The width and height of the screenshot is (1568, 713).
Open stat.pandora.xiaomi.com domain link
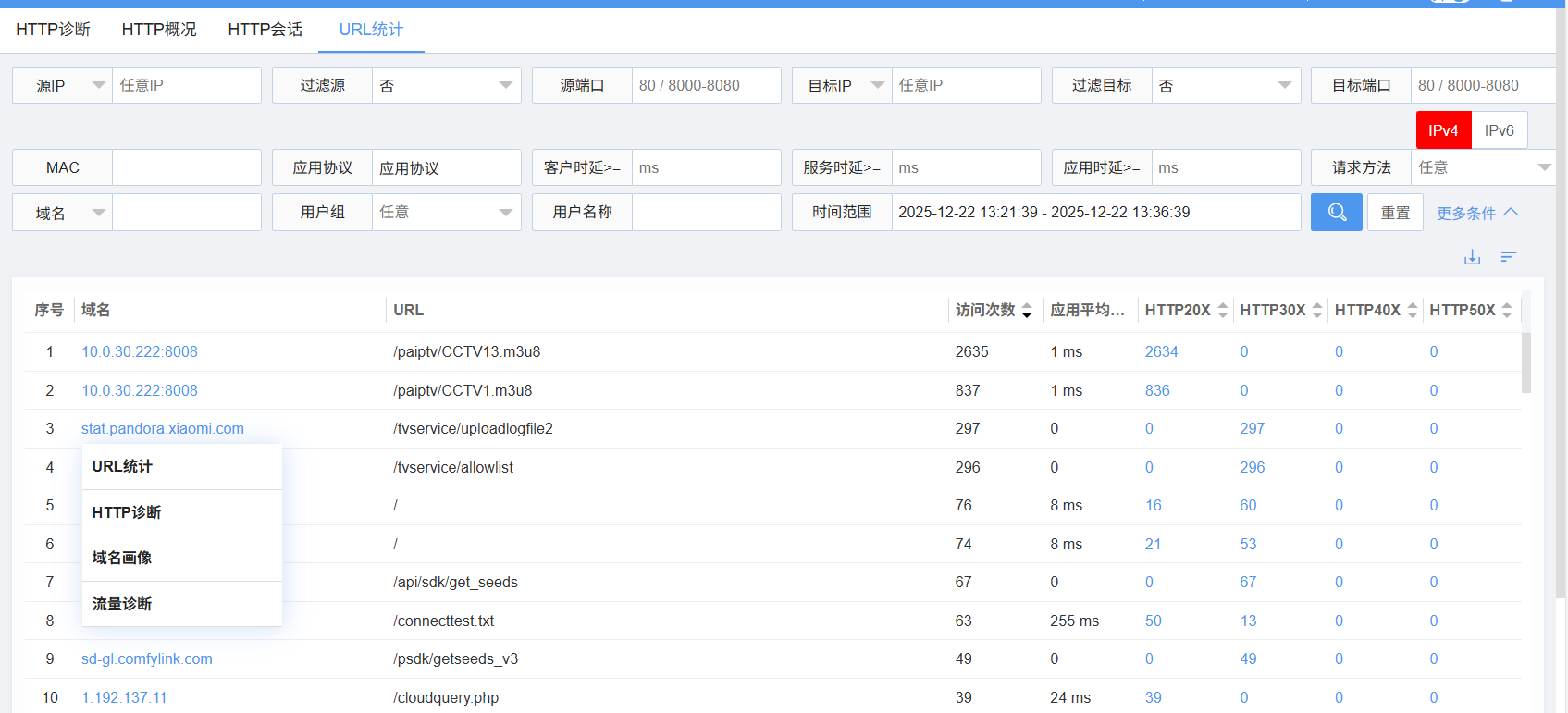163,428
